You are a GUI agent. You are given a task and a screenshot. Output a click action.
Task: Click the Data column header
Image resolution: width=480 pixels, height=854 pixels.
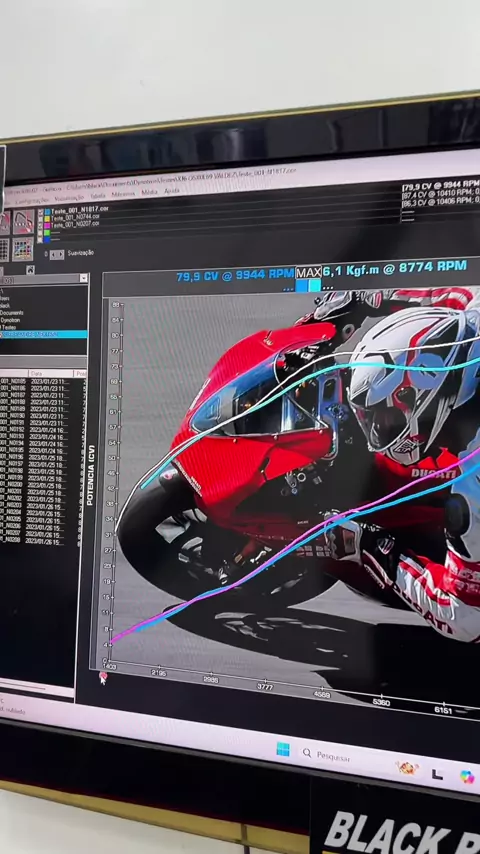point(51,374)
